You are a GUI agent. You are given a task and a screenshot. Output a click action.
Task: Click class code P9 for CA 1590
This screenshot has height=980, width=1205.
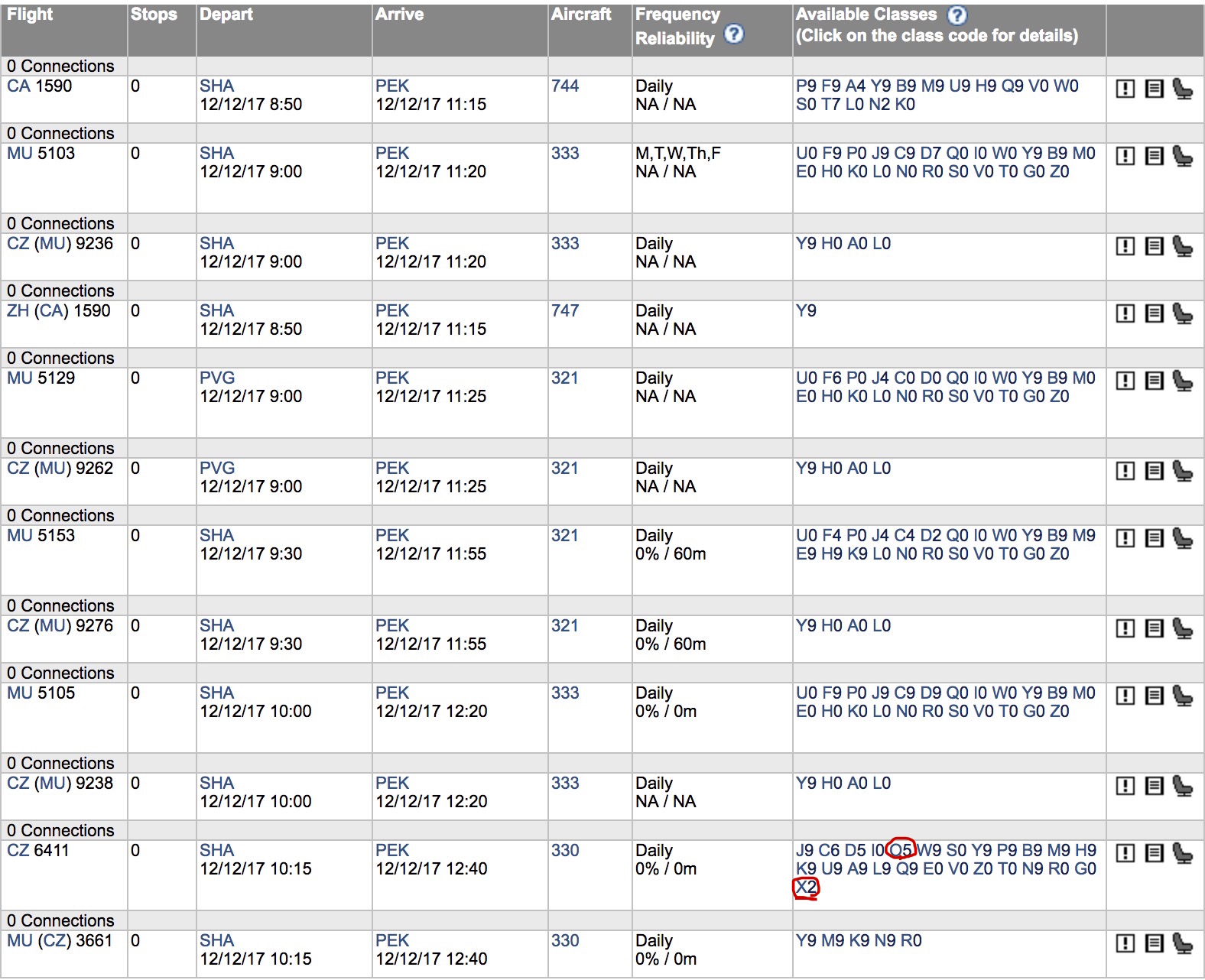[x=806, y=86]
